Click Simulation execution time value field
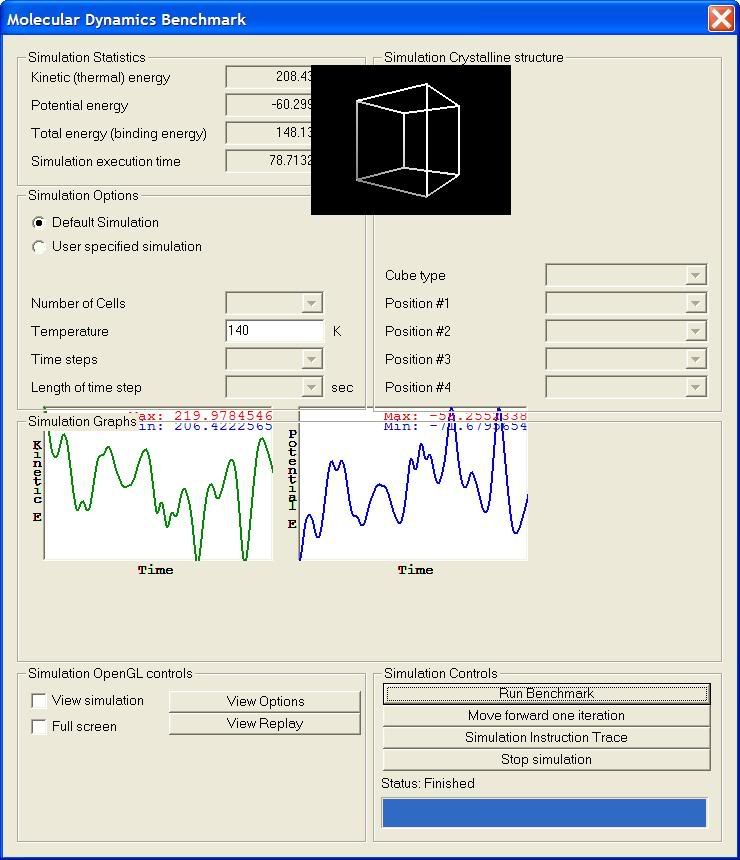Viewport: 740px width, 860px height. coord(269,161)
